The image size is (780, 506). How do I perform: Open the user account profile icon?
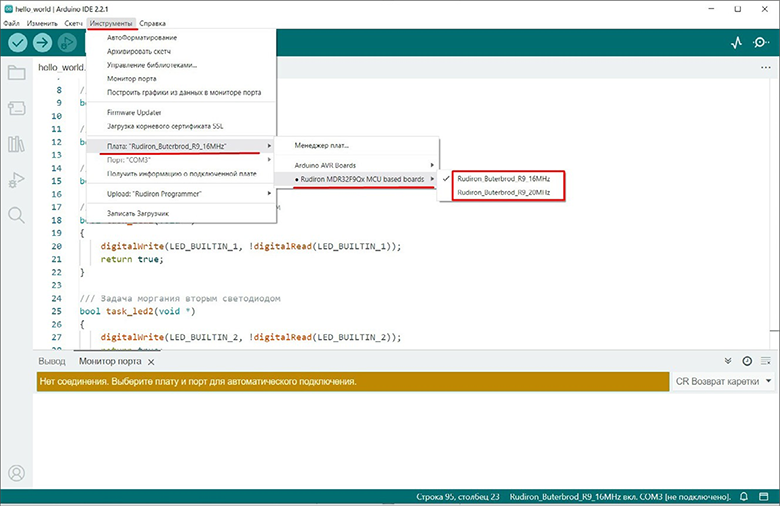[16, 473]
